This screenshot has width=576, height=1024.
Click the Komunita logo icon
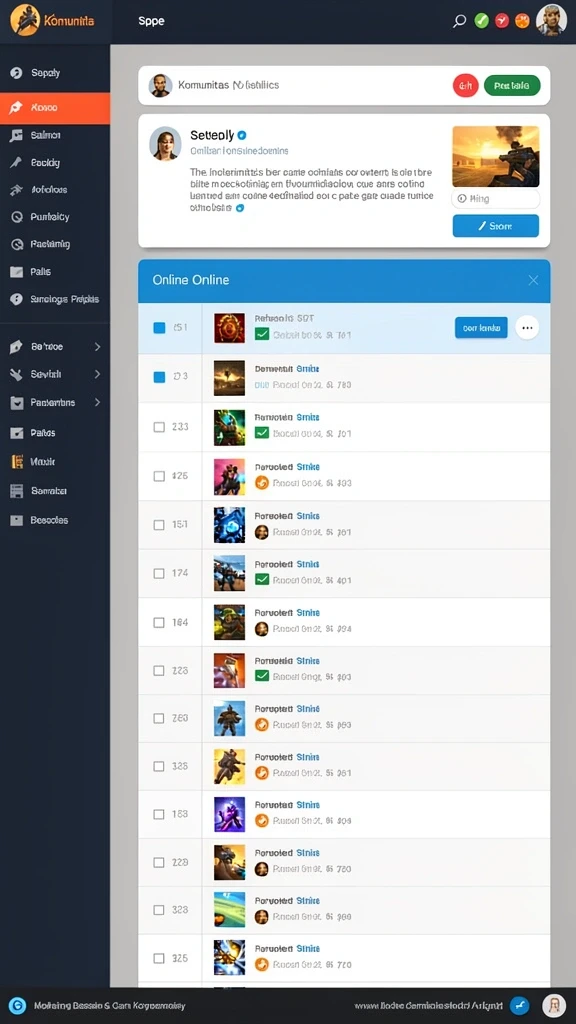25,20
